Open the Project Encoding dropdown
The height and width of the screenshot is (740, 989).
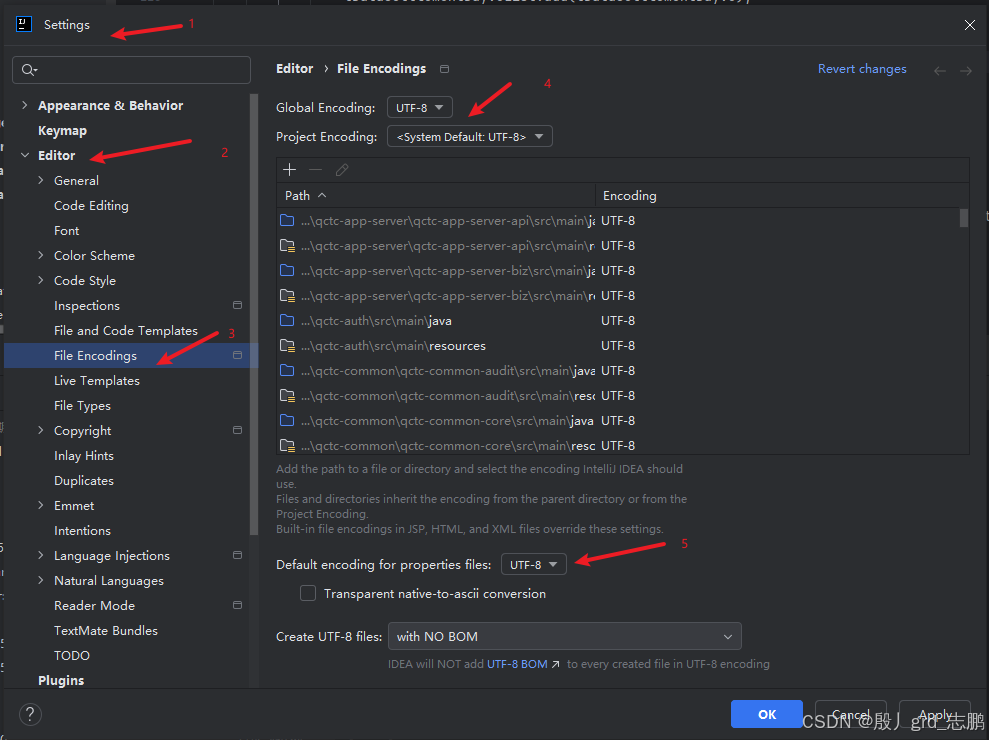[x=470, y=136]
